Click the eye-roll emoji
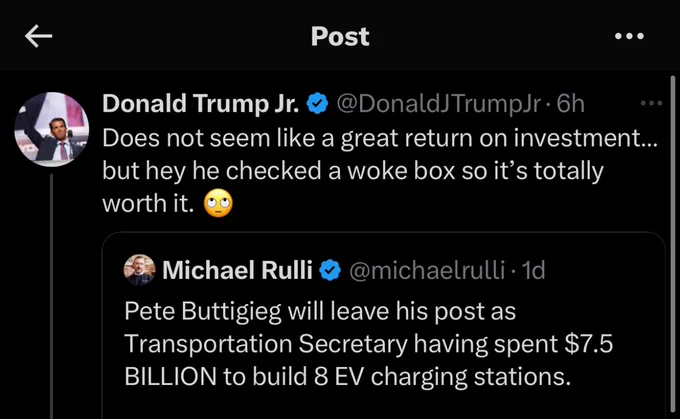This screenshot has width=680, height=419. tap(218, 203)
